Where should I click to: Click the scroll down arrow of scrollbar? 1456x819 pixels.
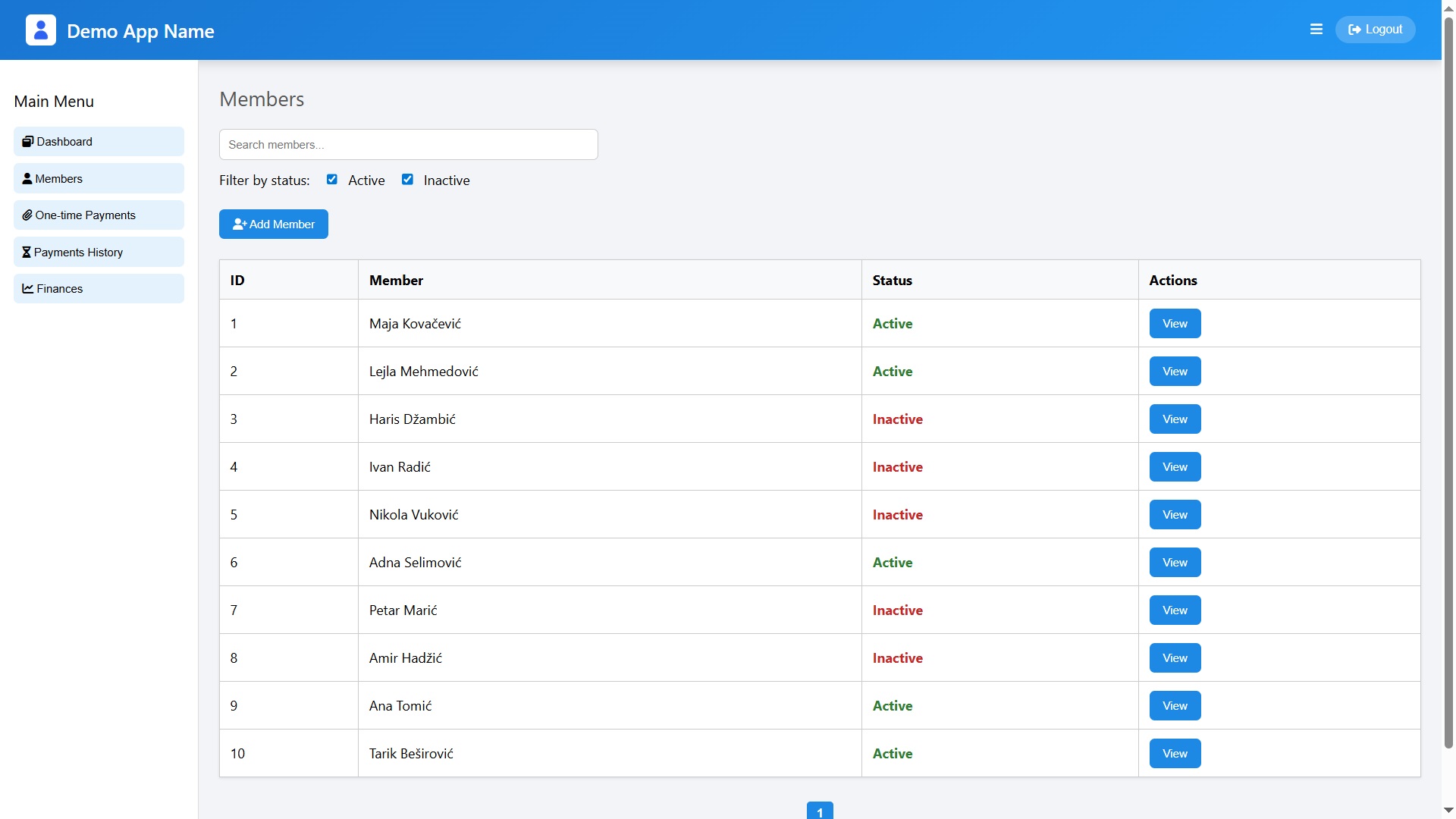(x=1448, y=811)
